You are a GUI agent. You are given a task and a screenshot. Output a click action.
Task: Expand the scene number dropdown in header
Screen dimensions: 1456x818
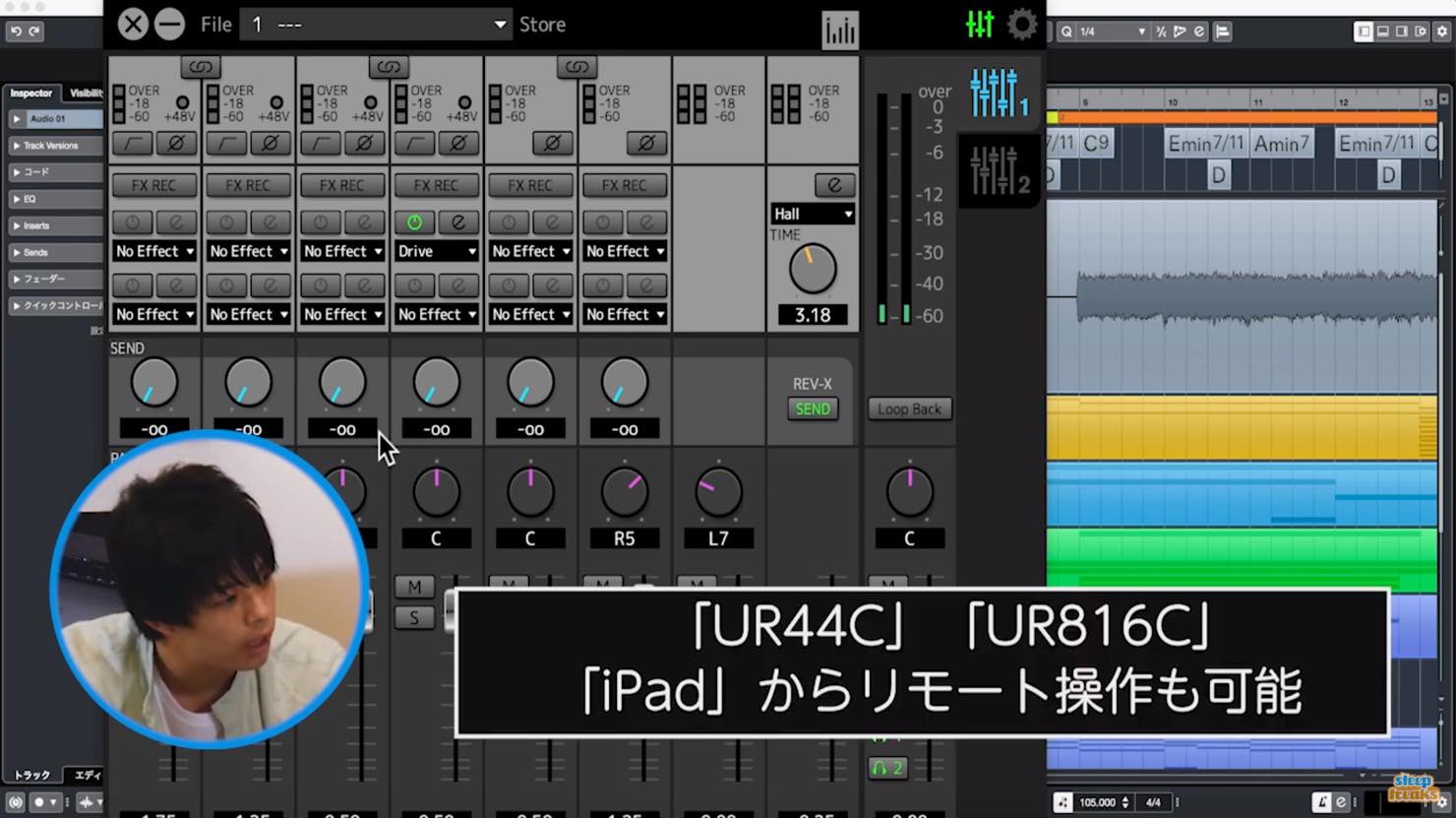(x=377, y=25)
